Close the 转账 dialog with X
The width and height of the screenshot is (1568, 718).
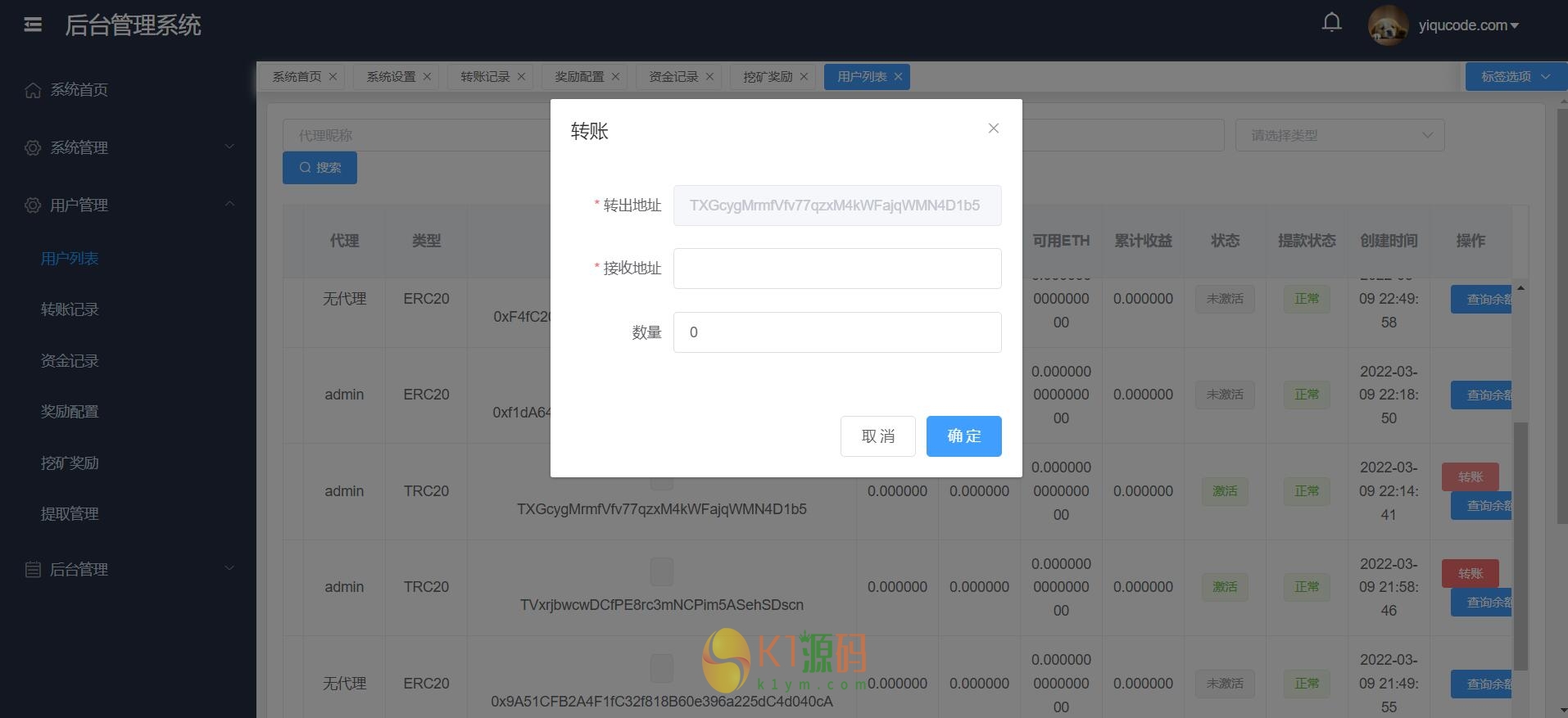pyautogui.click(x=994, y=129)
